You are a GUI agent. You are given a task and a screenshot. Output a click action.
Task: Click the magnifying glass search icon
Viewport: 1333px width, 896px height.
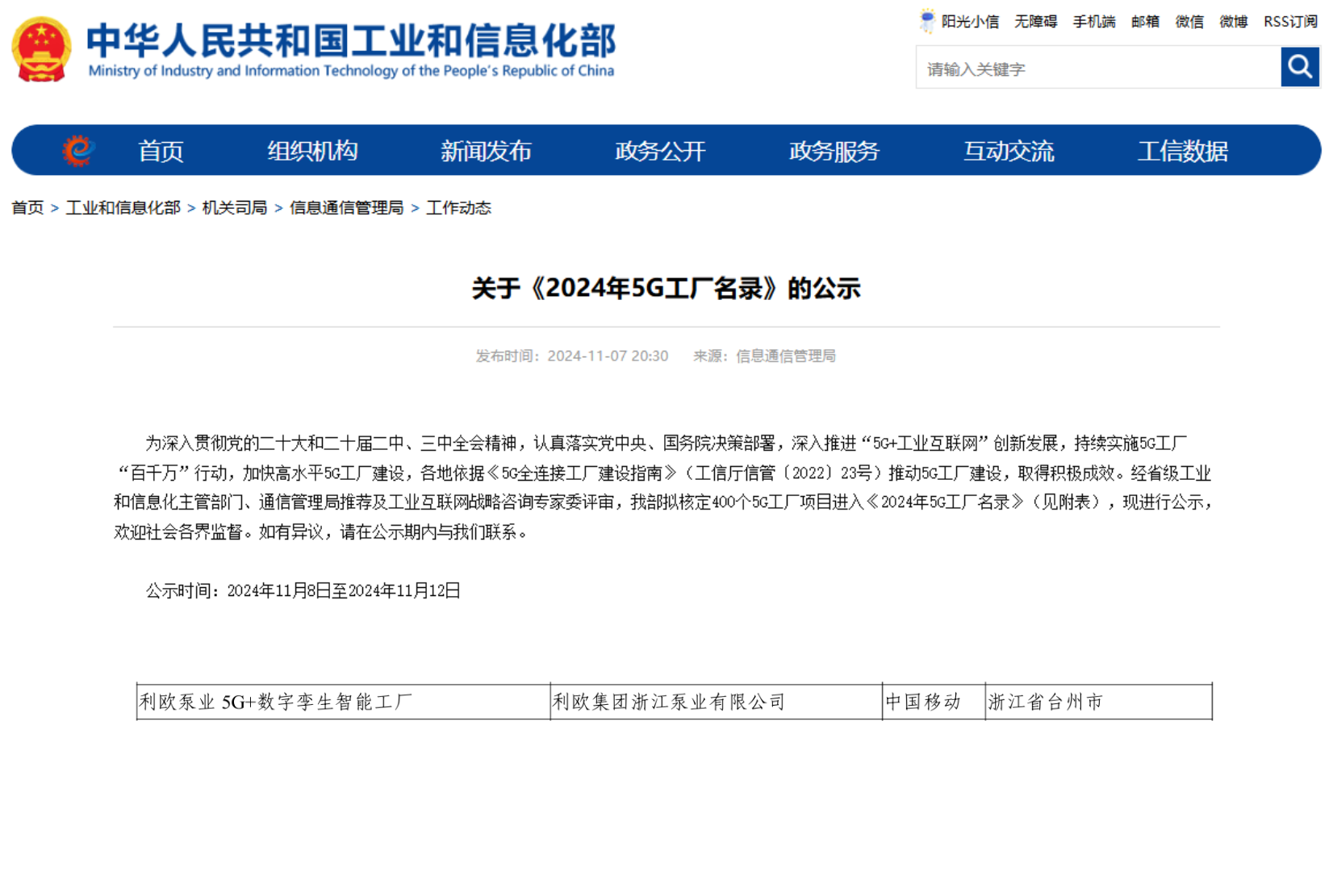coord(1299,67)
